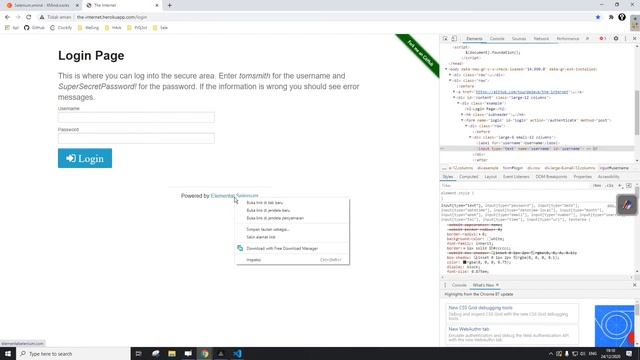Toggle the :hov element state button
Viewport: 640px width, 360px height.
click(x=597, y=186)
